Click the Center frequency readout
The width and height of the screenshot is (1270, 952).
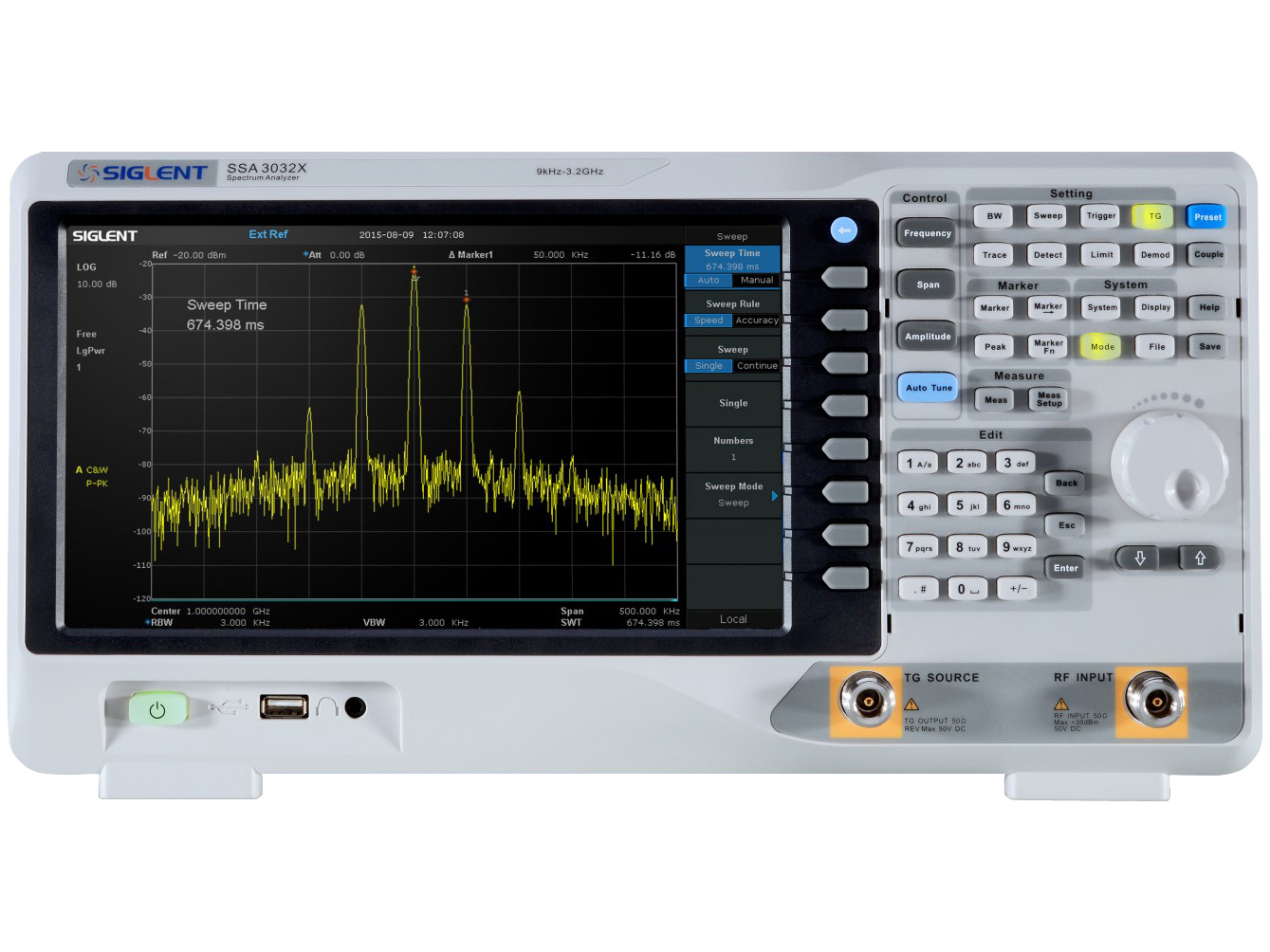click(x=211, y=612)
